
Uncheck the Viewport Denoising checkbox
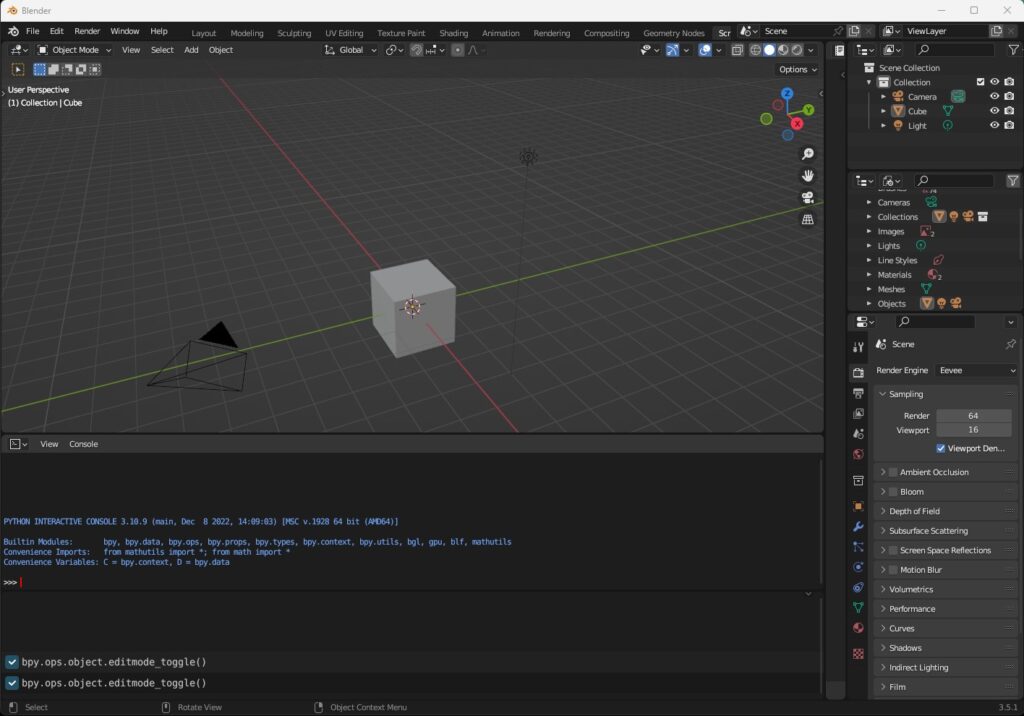[x=941, y=449]
